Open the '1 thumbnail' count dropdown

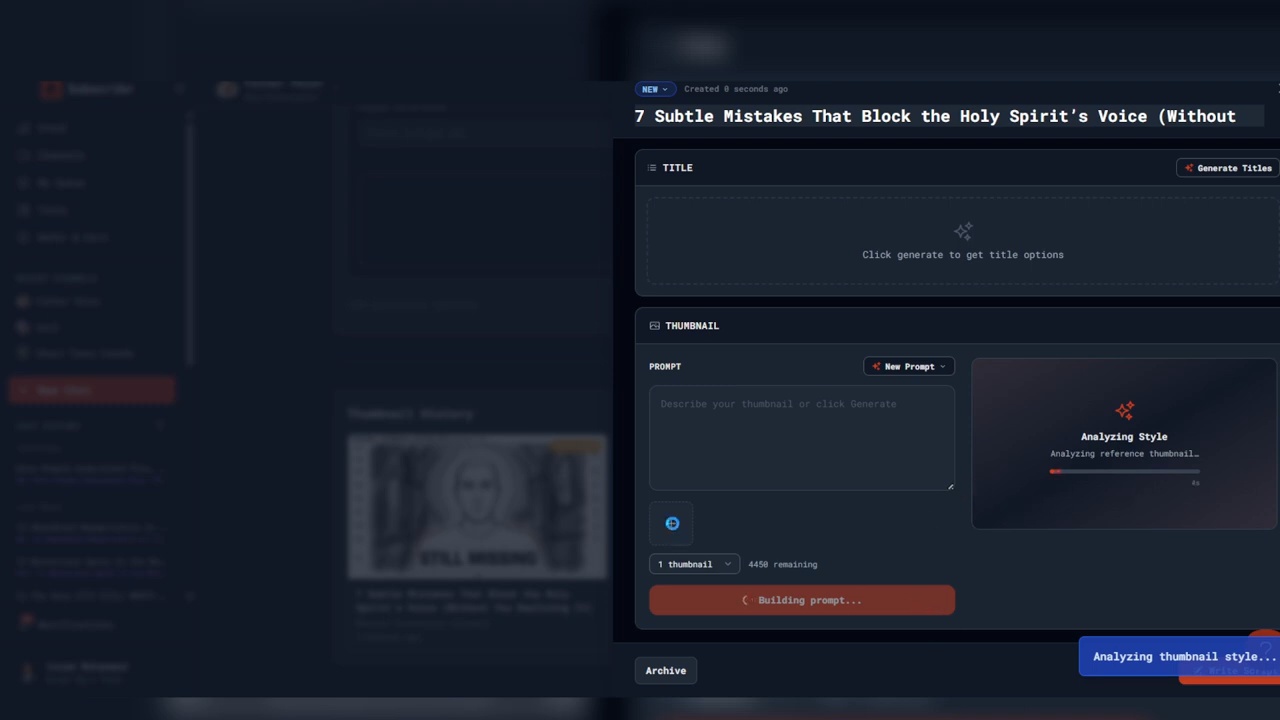(694, 564)
